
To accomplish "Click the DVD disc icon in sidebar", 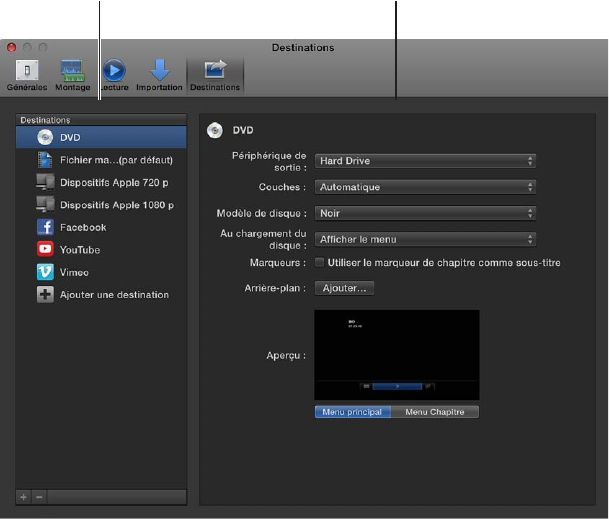I will point(45,137).
